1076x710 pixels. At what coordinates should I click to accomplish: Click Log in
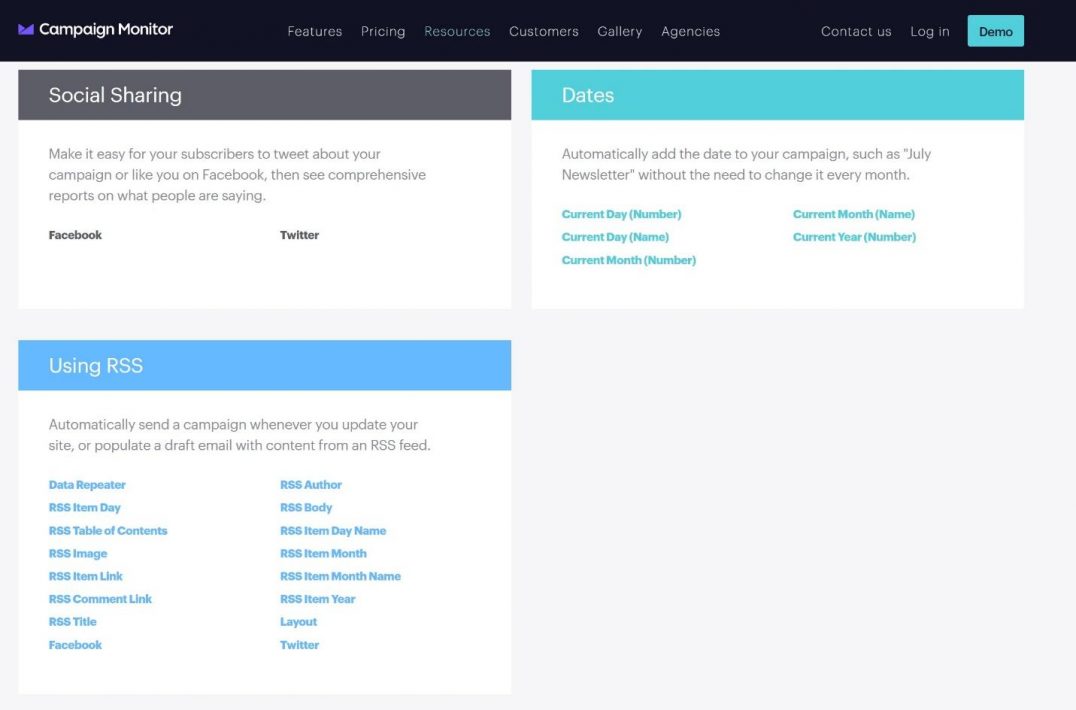coord(929,31)
